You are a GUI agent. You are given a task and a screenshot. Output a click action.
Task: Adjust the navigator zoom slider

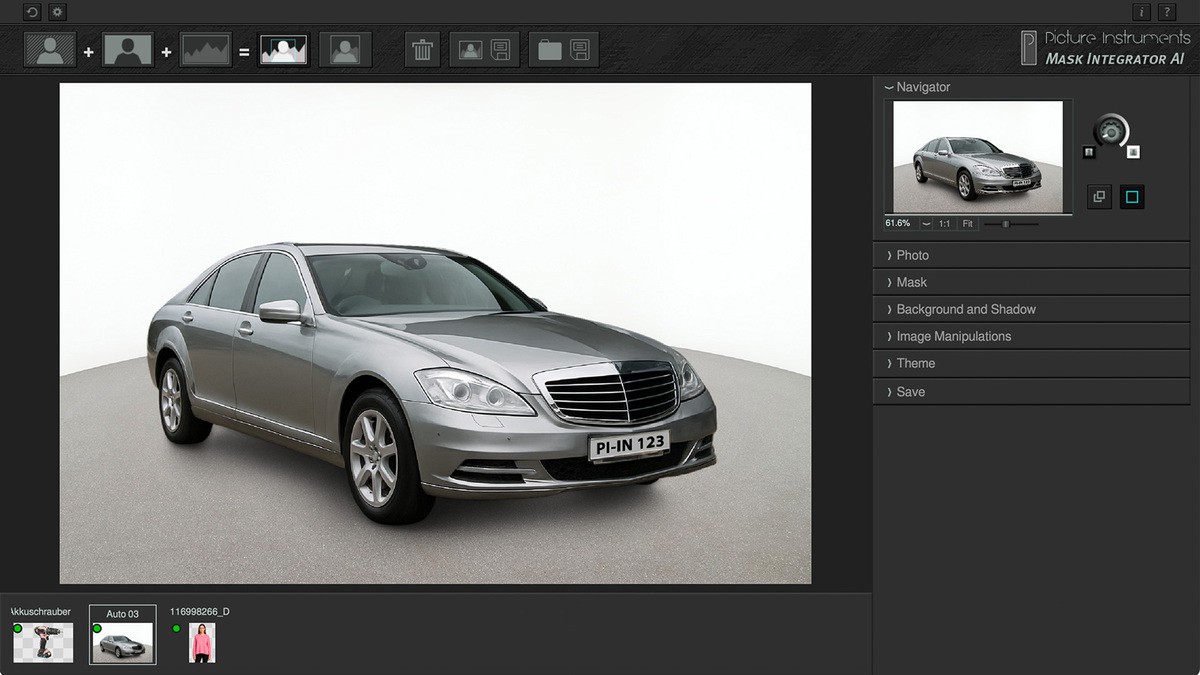click(x=1011, y=224)
